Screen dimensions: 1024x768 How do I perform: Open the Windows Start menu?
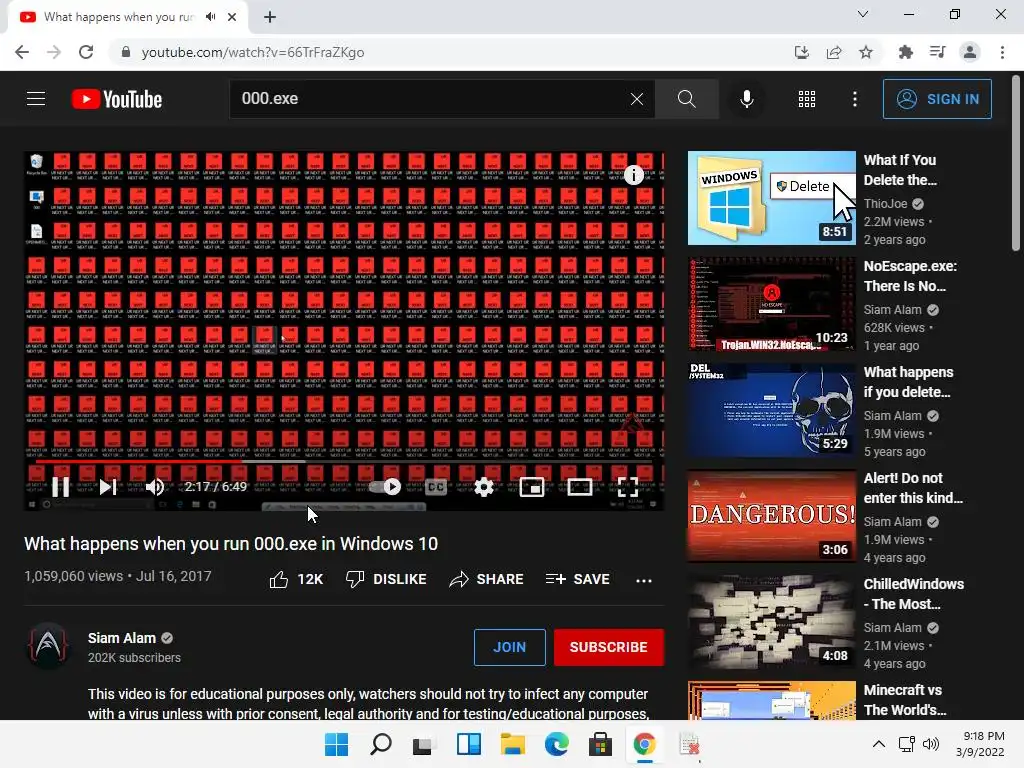pyautogui.click(x=337, y=744)
